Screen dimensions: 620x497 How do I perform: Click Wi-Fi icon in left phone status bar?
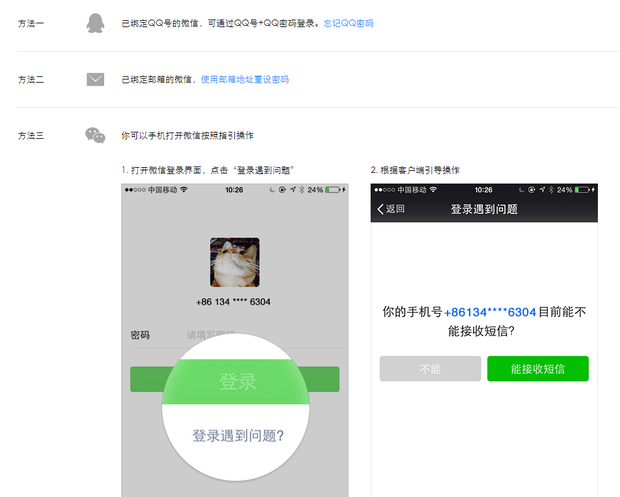[x=184, y=189]
